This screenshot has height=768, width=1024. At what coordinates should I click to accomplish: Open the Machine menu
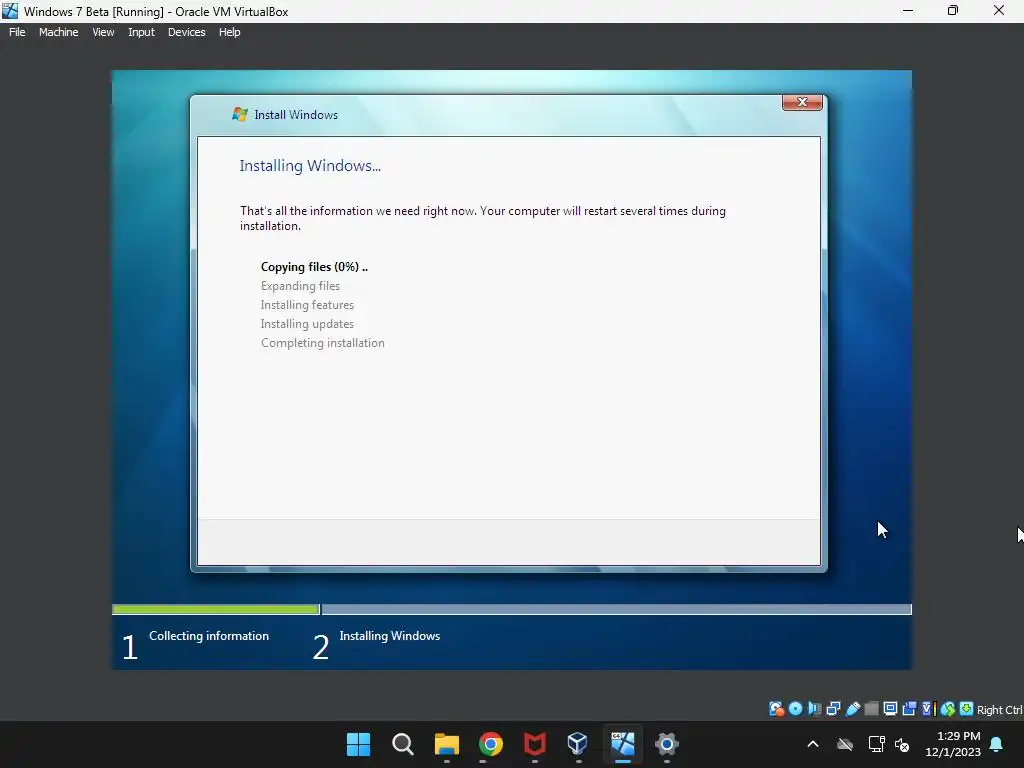58,32
